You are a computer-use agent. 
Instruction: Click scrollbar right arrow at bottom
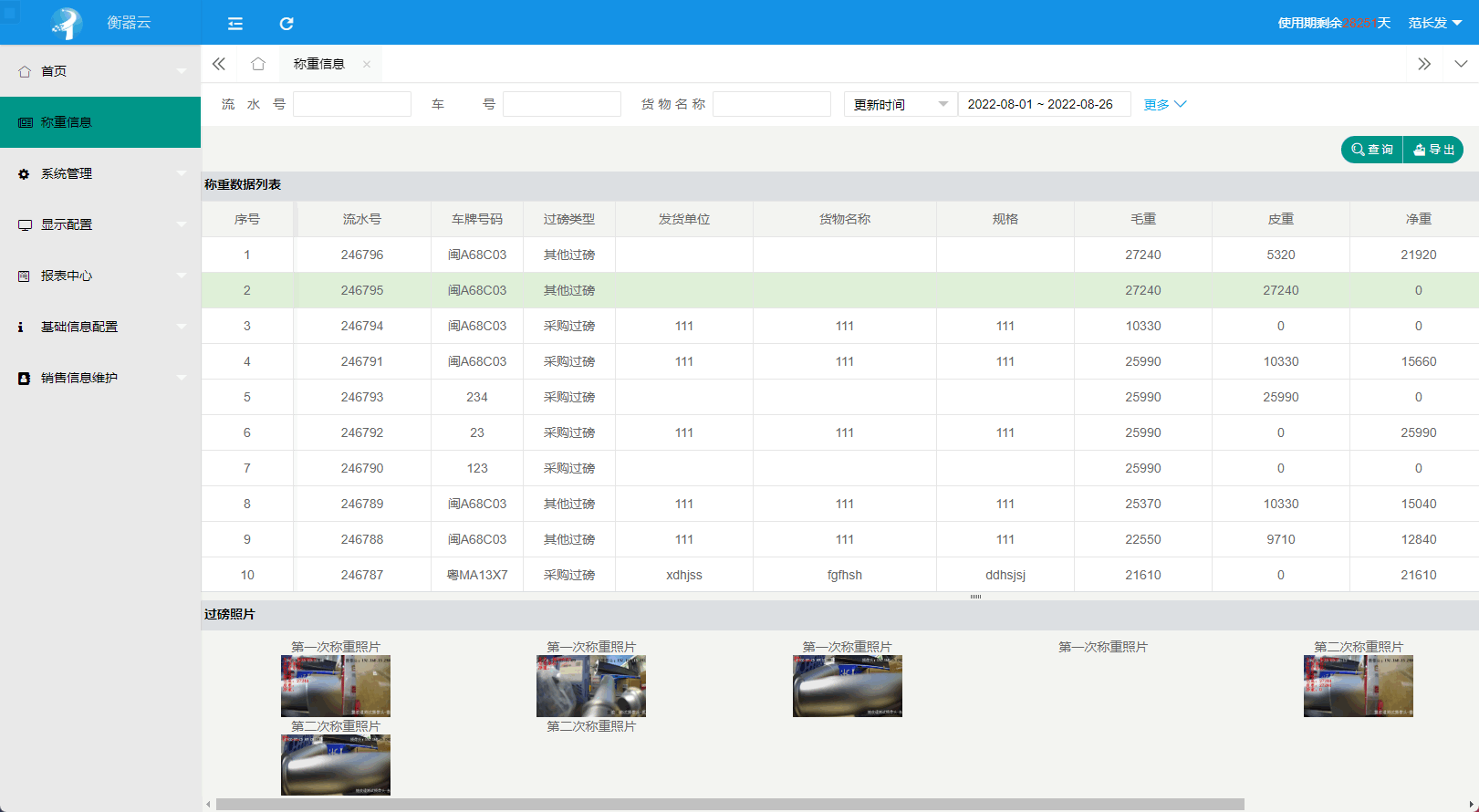coord(1471,805)
